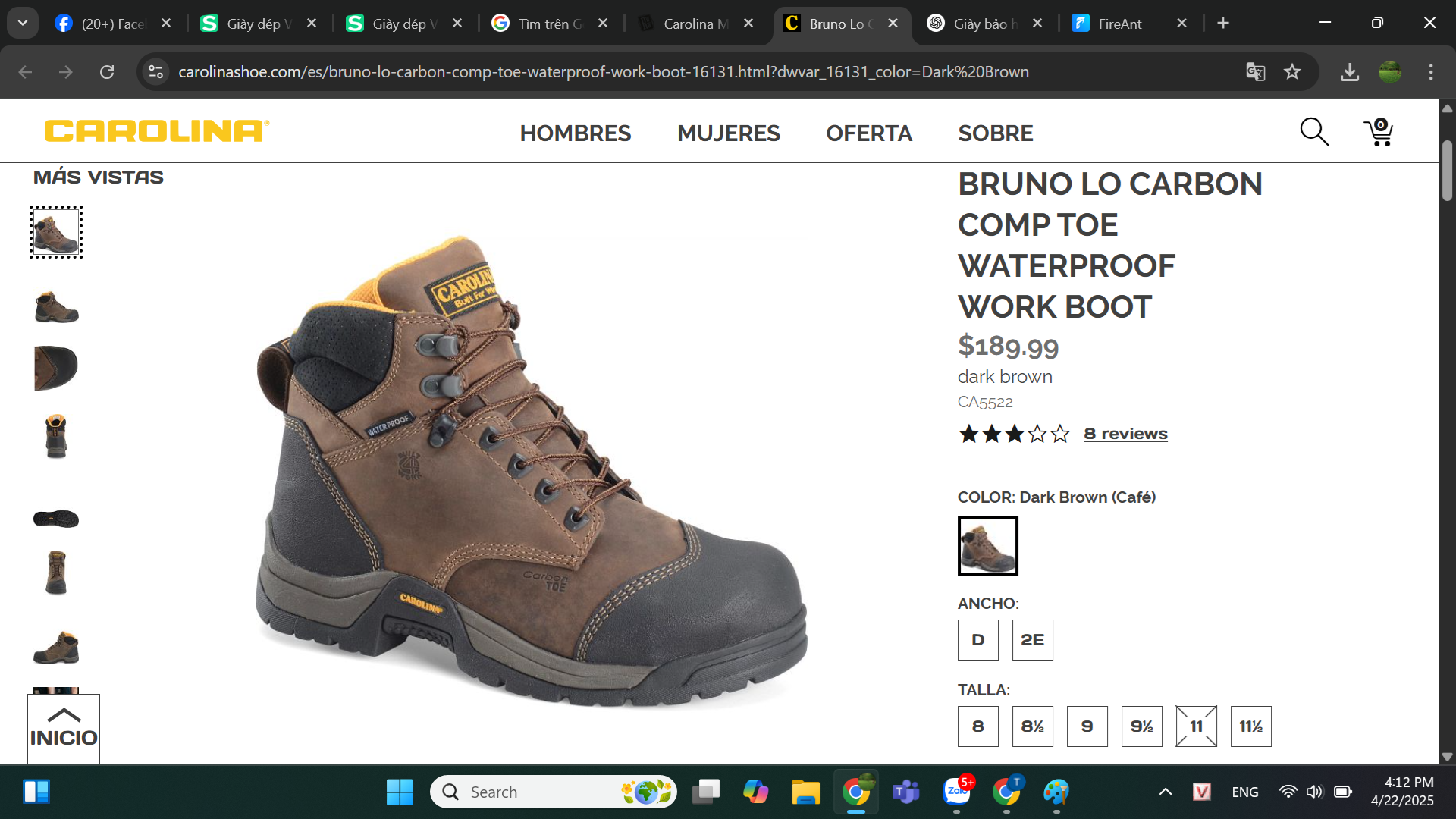
Task: Select size 8½
Action: [1033, 726]
